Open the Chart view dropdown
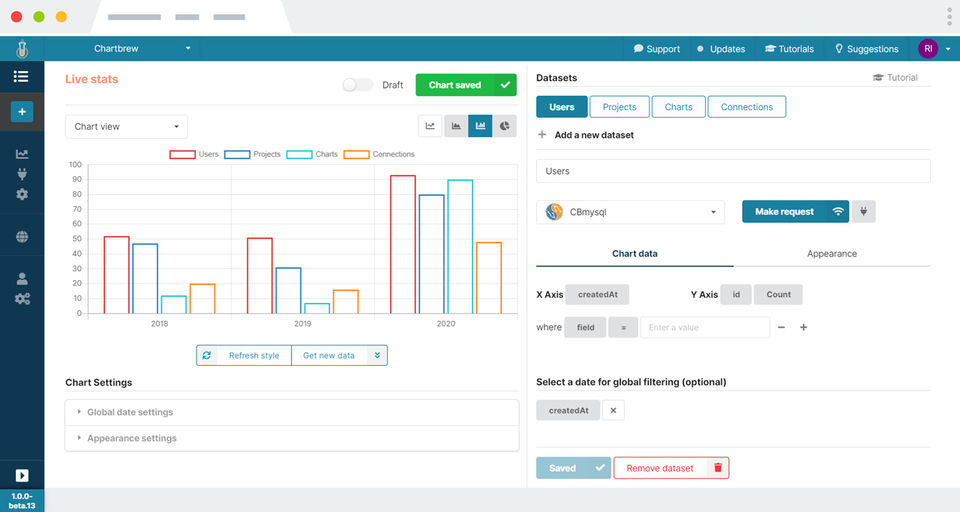Image resolution: width=960 pixels, height=512 pixels. (x=126, y=127)
